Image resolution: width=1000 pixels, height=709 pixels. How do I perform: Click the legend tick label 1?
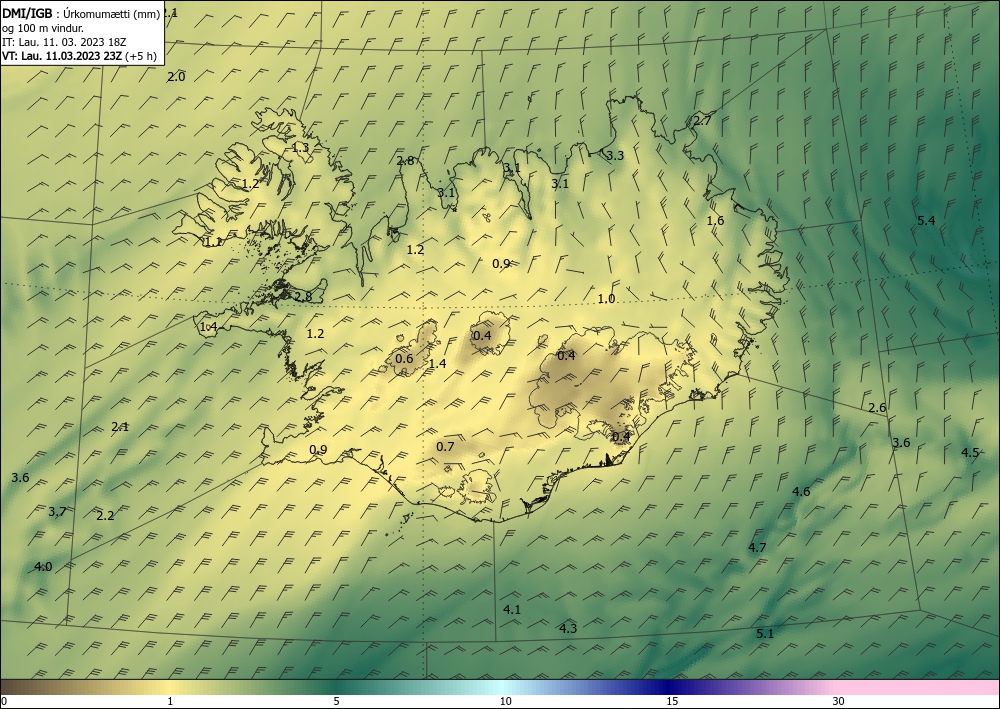(170, 701)
